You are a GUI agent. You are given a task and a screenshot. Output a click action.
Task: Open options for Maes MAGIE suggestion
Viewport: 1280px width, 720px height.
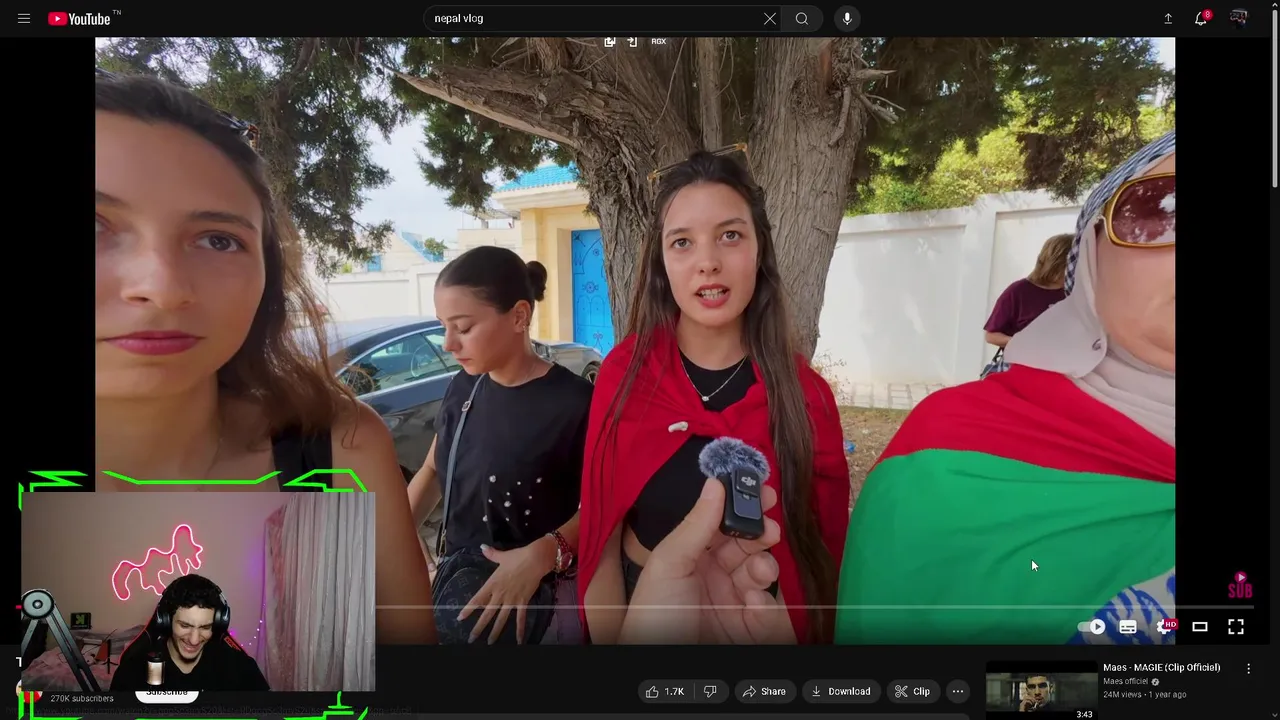1248,668
